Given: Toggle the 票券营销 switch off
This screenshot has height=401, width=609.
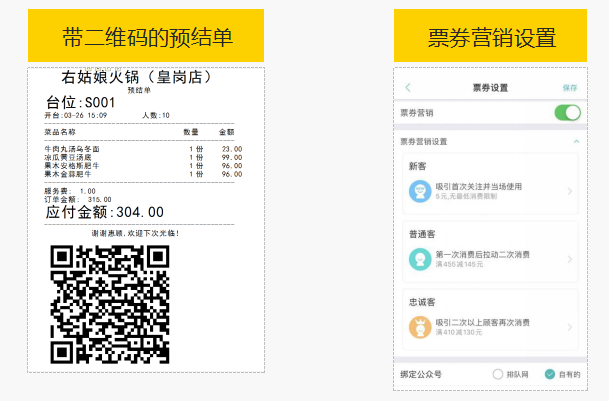Looking at the screenshot, I should click(567, 112).
